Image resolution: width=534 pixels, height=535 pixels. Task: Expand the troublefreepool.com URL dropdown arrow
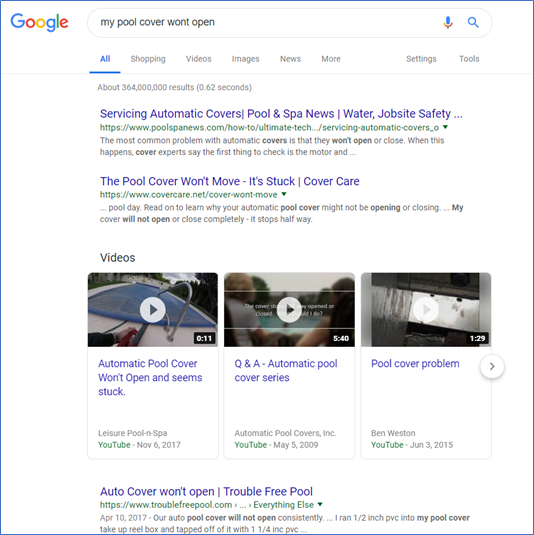[x=320, y=504]
